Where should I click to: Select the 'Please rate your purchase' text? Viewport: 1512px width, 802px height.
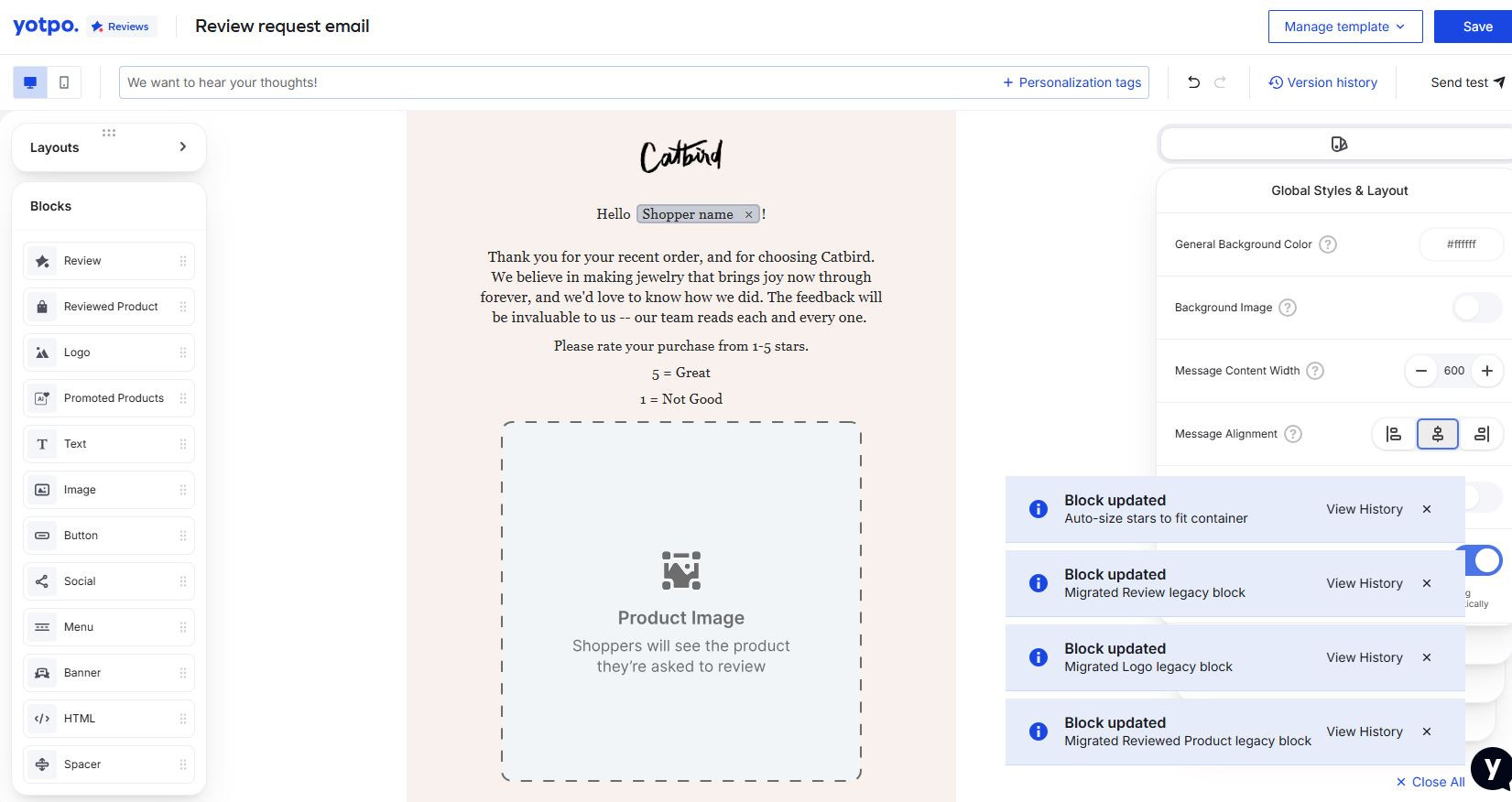pos(681,346)
